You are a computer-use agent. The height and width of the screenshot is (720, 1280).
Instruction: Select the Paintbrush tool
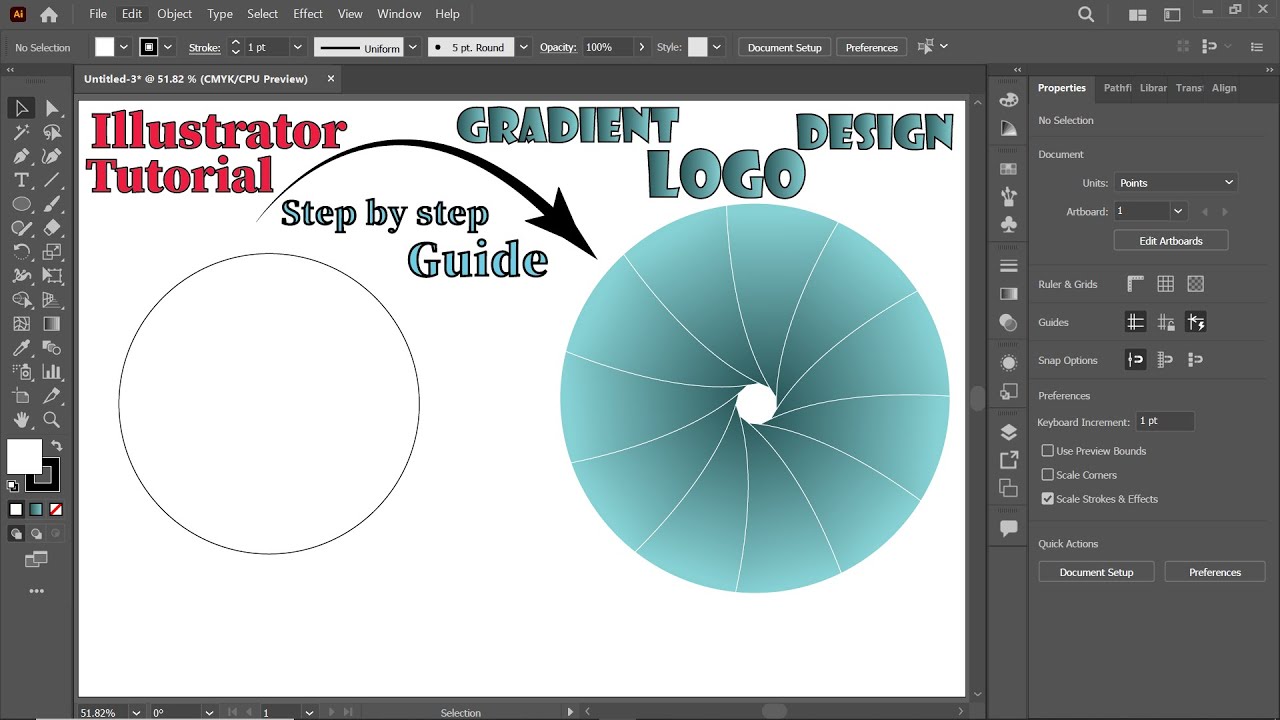52,204
